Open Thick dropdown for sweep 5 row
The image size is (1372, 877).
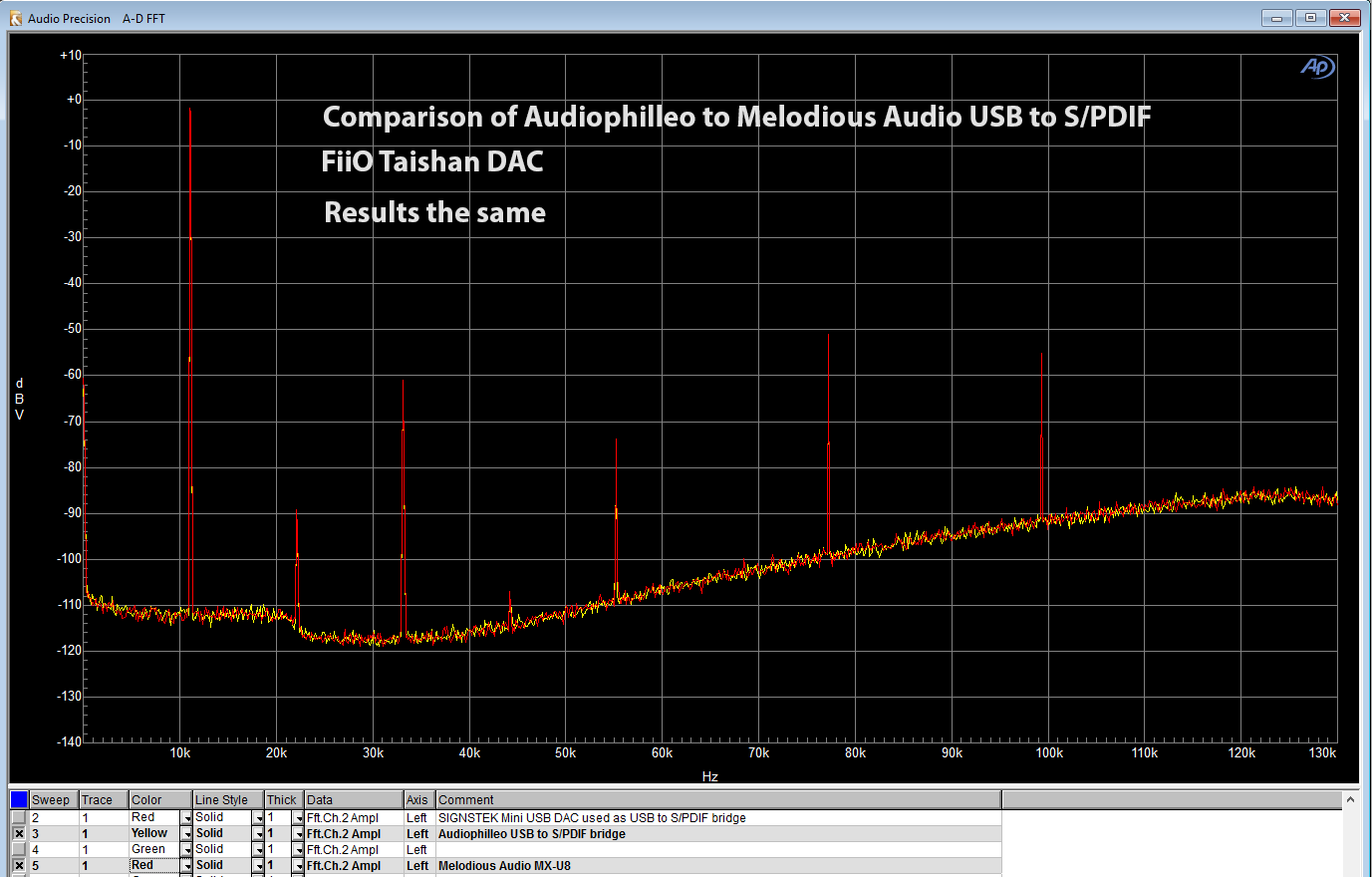coord(298,865)
